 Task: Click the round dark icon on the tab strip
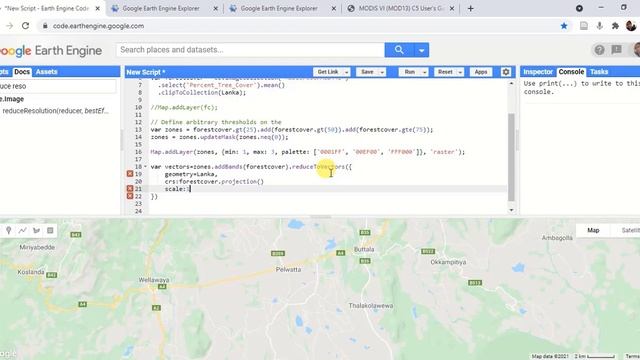[x=579, y=8]
